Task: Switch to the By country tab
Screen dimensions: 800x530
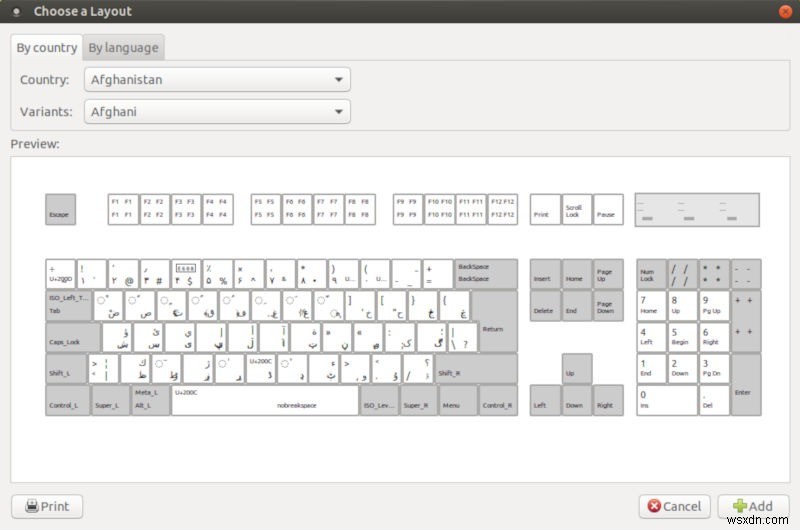Action: (46, 48)
